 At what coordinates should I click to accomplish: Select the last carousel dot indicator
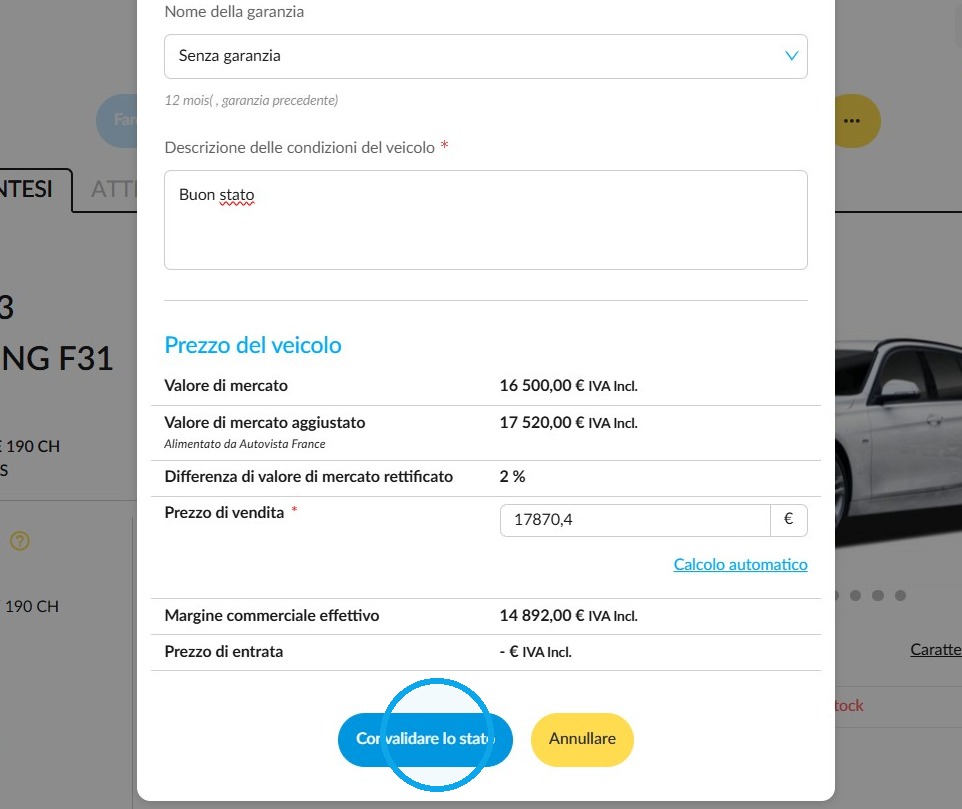(x=900, y=595)
